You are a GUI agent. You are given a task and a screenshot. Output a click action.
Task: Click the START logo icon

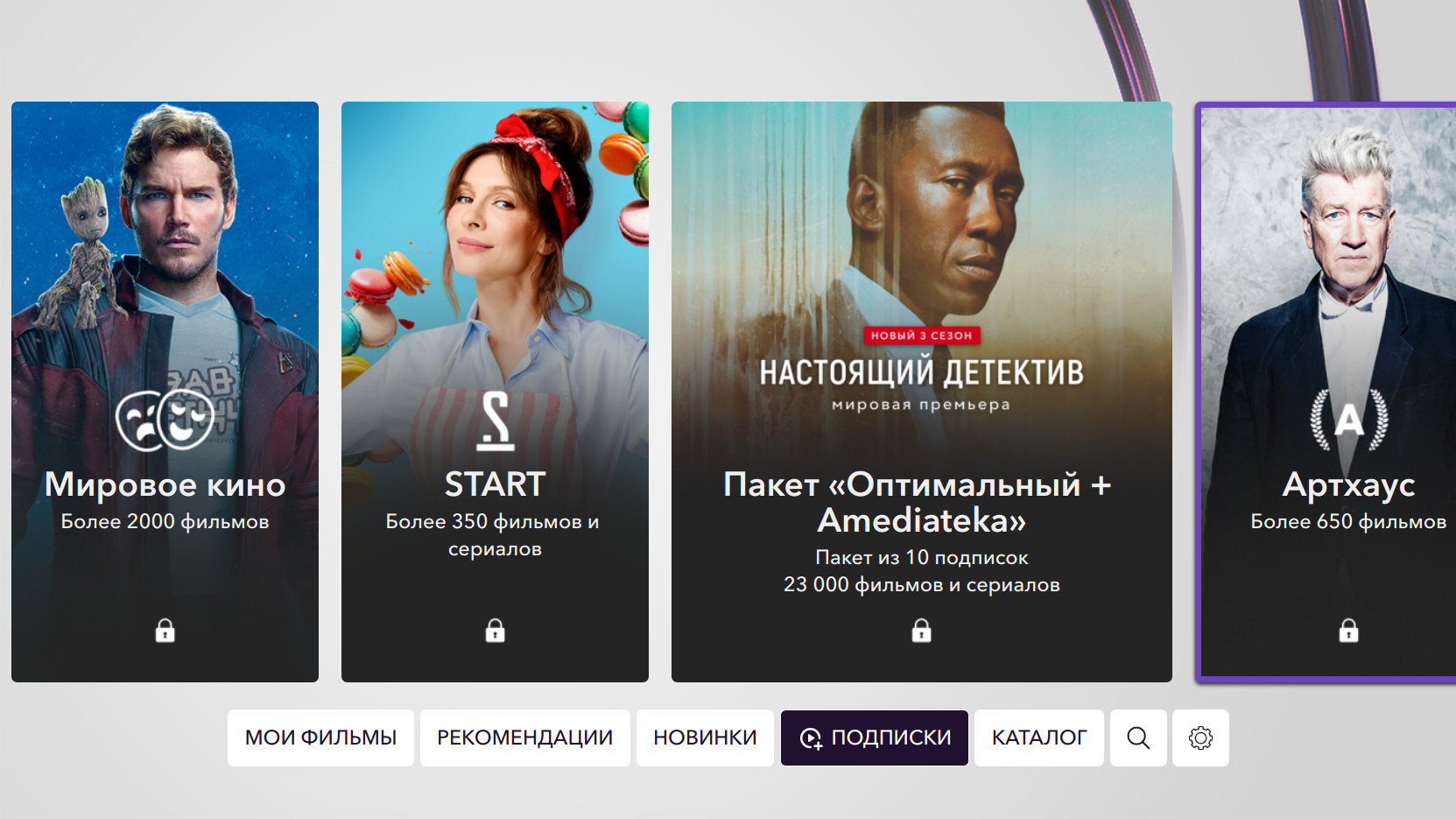(x=495, y=421)
